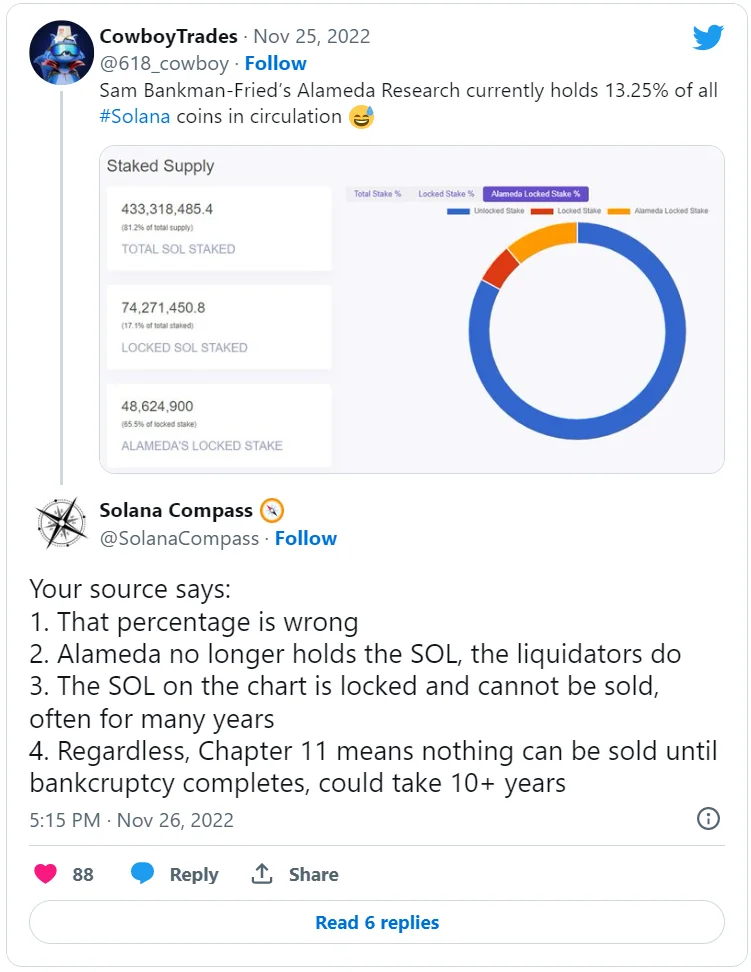Follow the @SolanaCompass account
The height and width of the screenshot is (972, 751).
tap(306, 538)
